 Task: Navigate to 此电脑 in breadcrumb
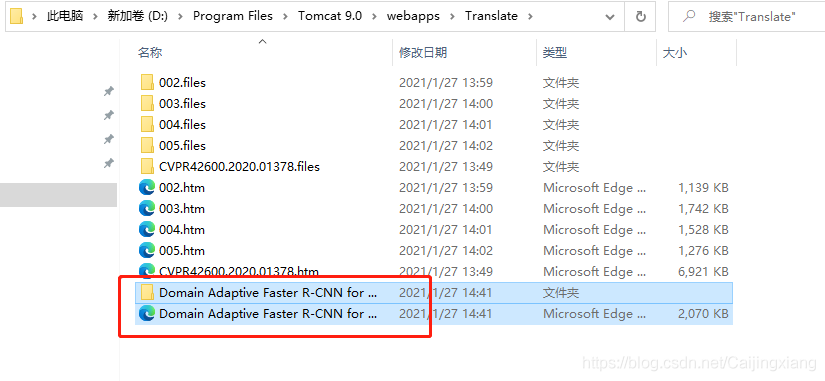65,16
